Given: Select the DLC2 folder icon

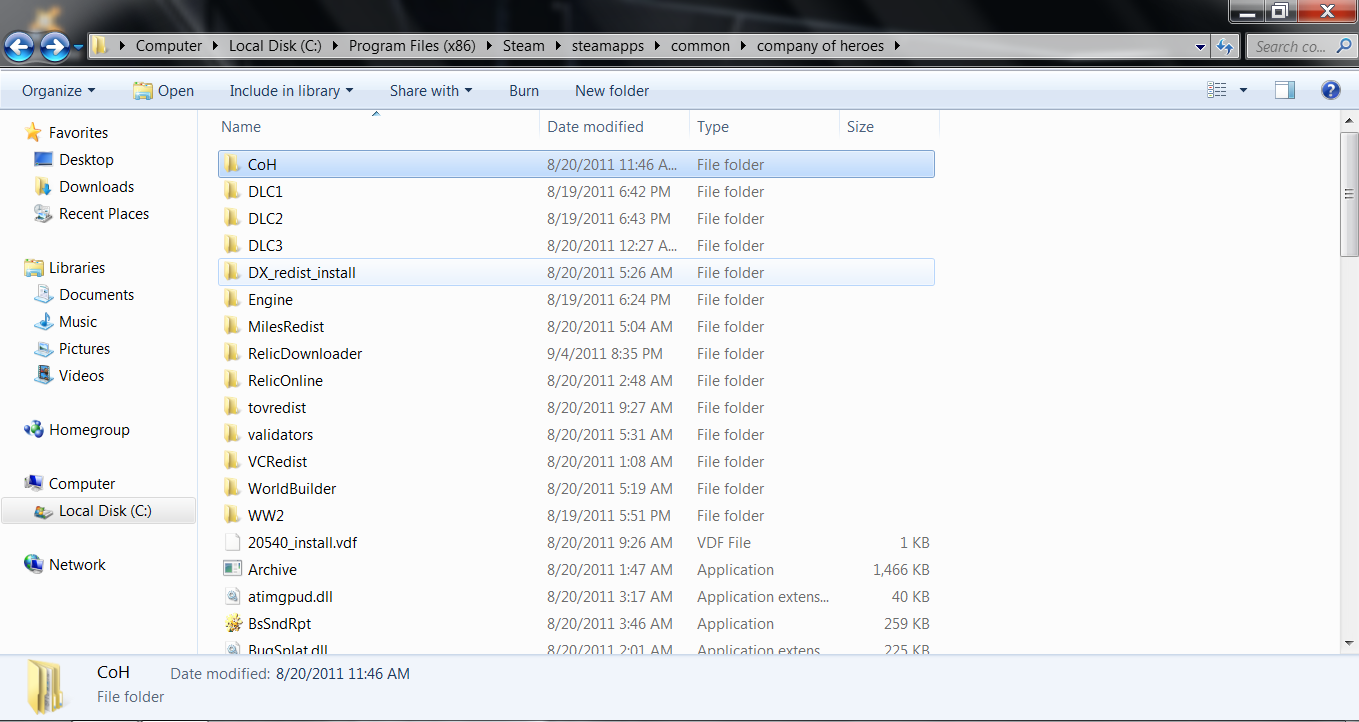Looking at the screenshot, I should (232, 218).
